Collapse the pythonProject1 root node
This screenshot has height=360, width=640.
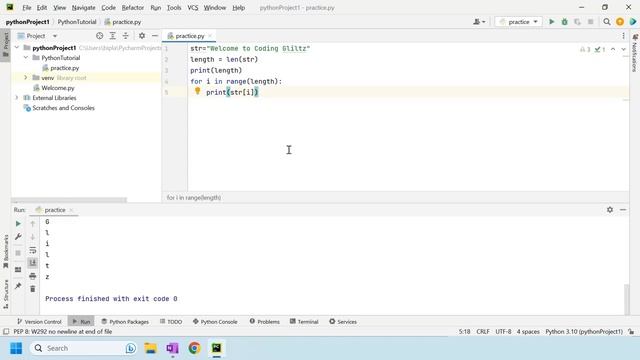pyautogui.click(x=17, y=48)
